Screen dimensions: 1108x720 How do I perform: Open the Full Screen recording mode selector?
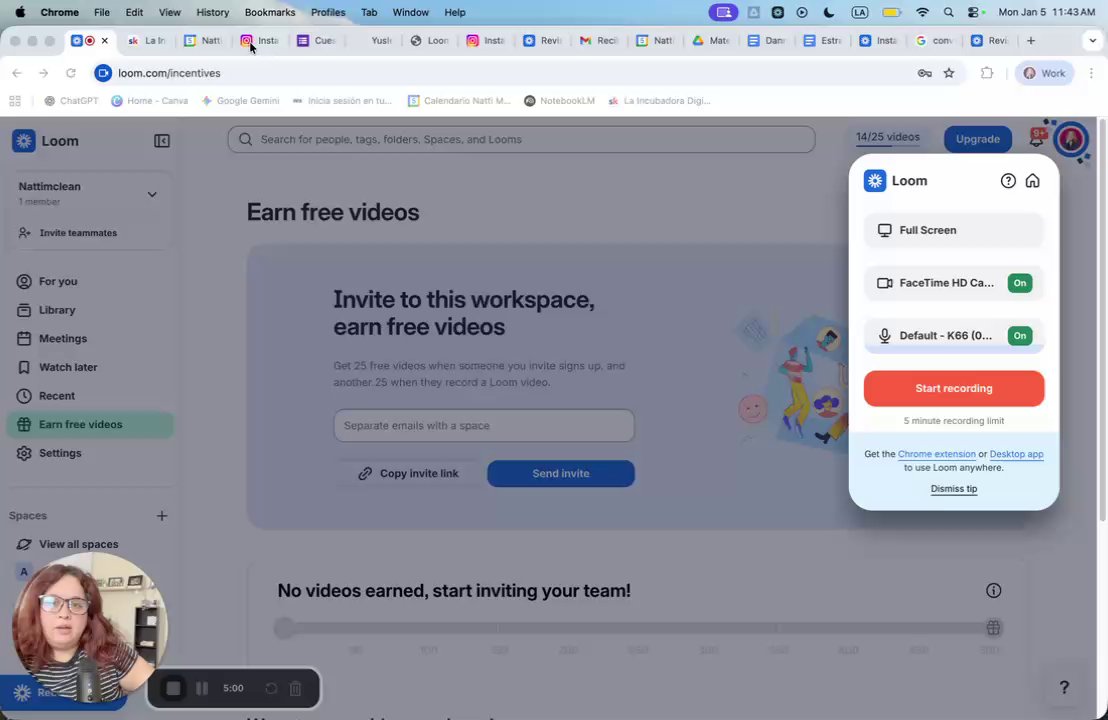tap(953, 230)
